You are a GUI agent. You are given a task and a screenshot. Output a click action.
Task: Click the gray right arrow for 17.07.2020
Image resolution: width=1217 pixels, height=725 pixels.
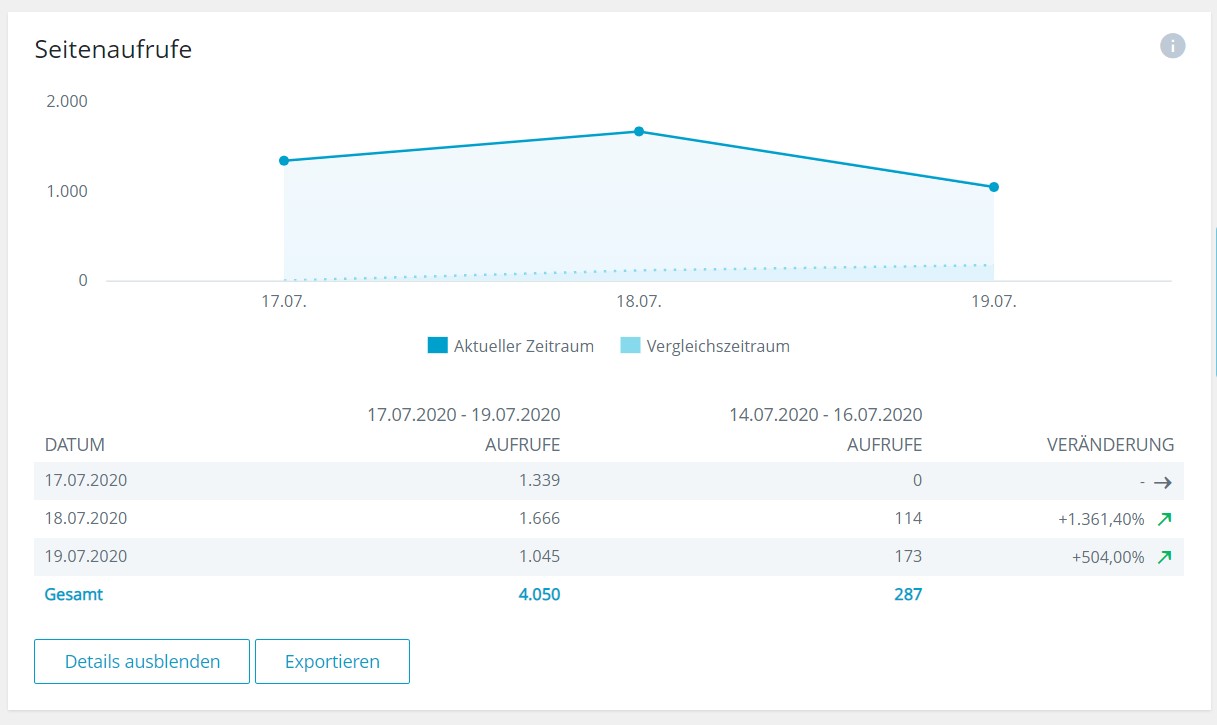coord(1162,482)
